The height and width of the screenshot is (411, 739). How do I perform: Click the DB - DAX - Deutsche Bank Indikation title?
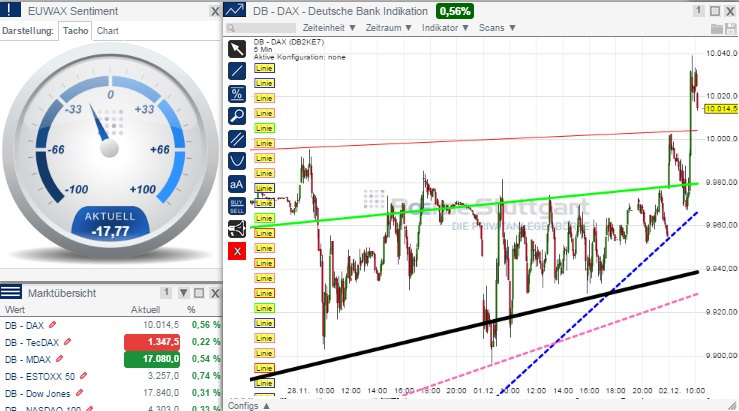click(340, 11)
